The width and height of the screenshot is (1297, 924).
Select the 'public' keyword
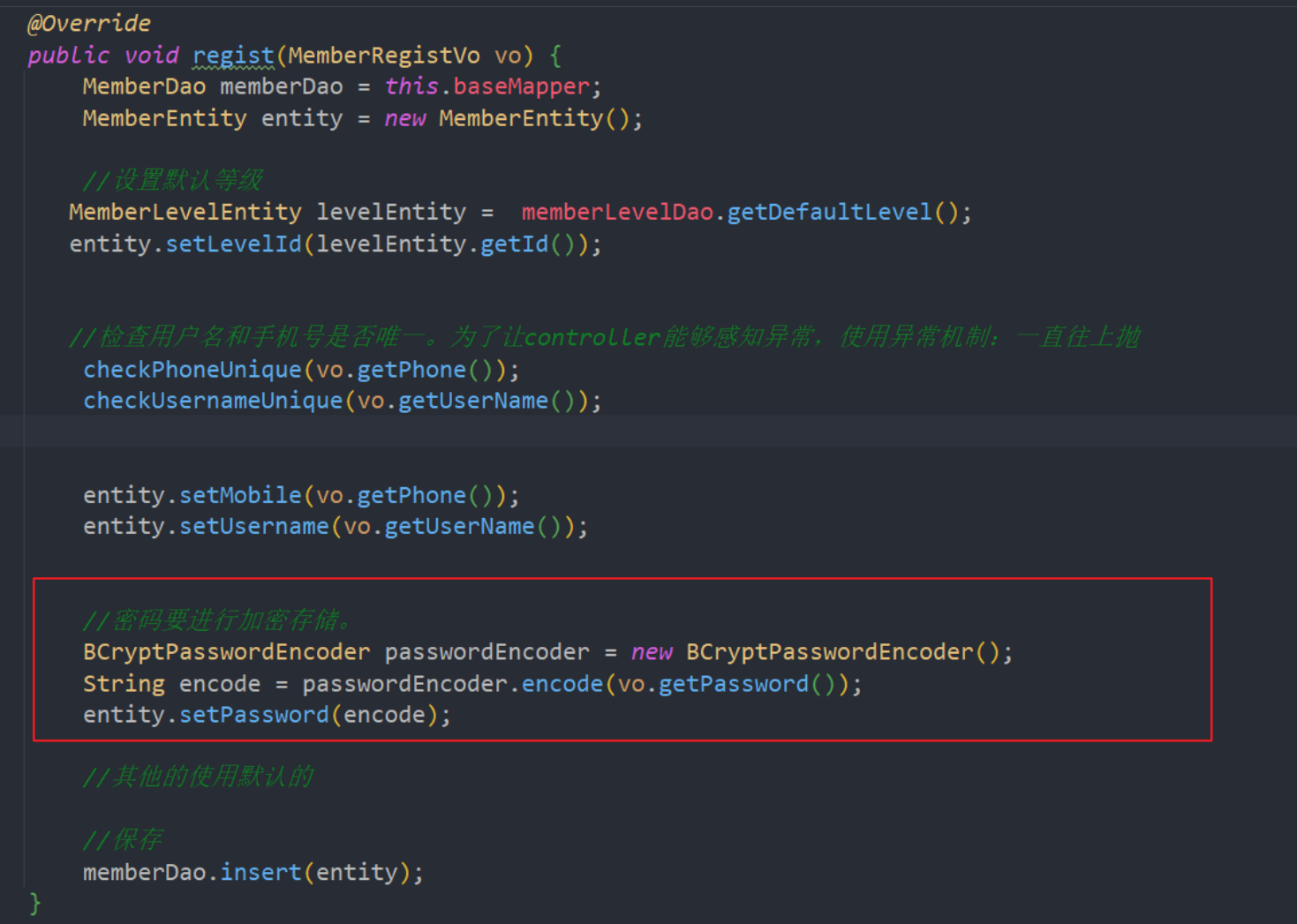tap(68, 56)
